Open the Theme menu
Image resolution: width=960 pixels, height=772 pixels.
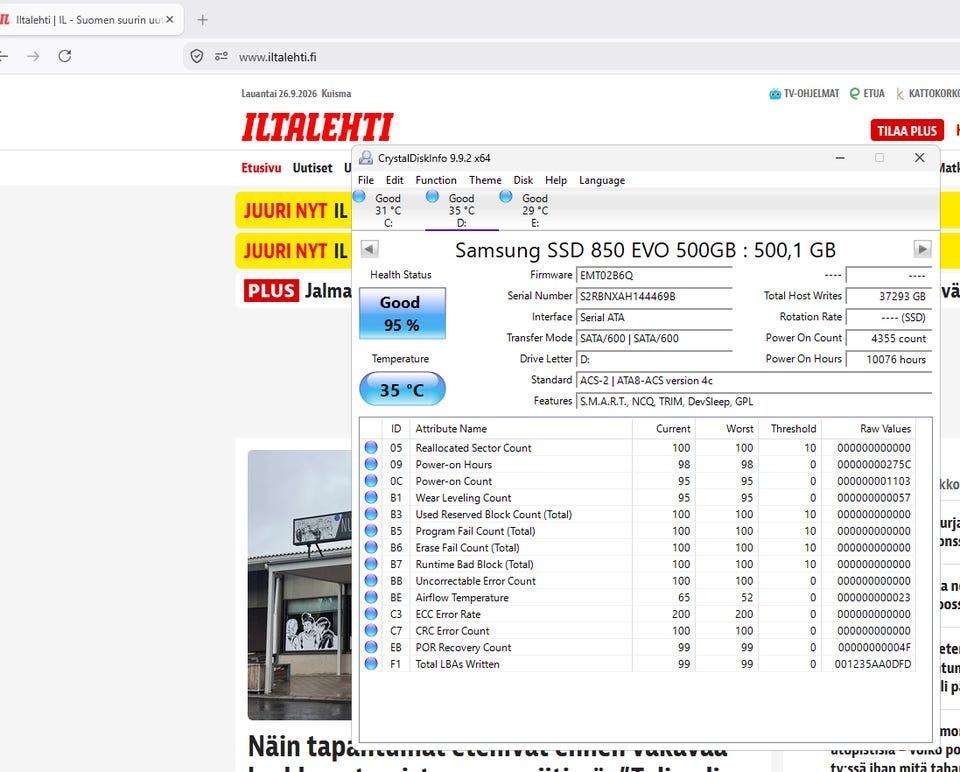pyautogui.click(x=485, y=180)
